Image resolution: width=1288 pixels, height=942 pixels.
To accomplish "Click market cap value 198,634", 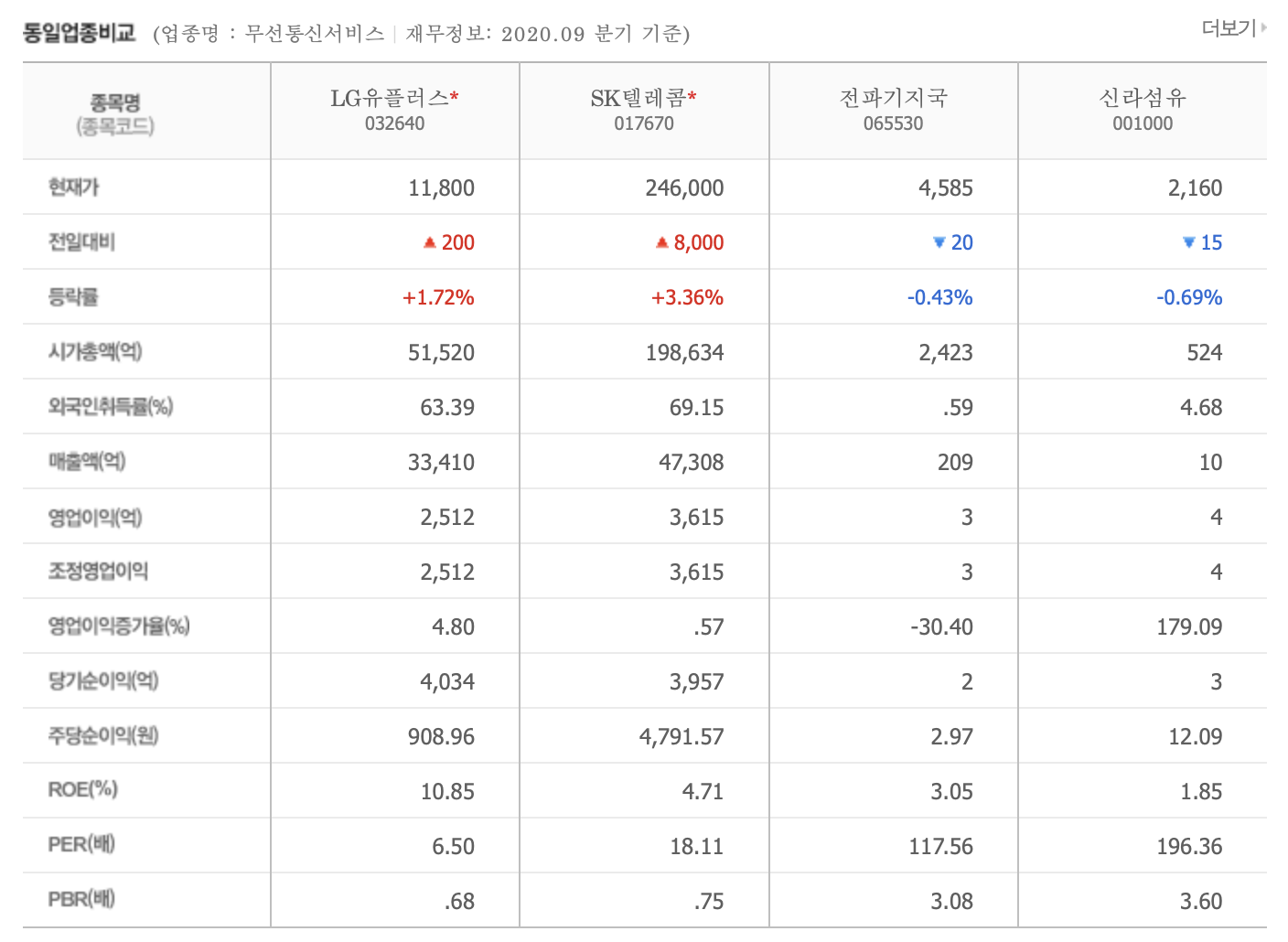I will point(684,353).
